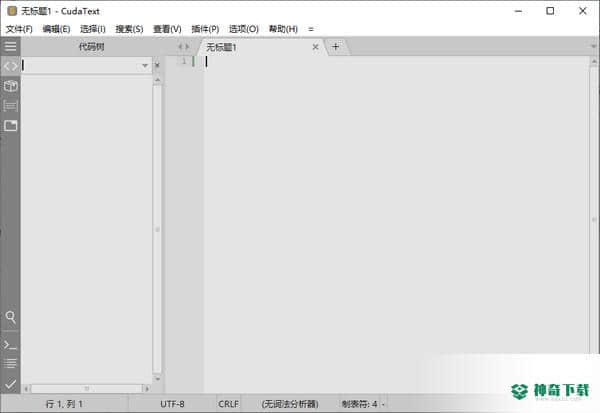The image size is (600, 413).
Task: Change 制表符: 4 tab size setting
Action: tap(360, 404)
